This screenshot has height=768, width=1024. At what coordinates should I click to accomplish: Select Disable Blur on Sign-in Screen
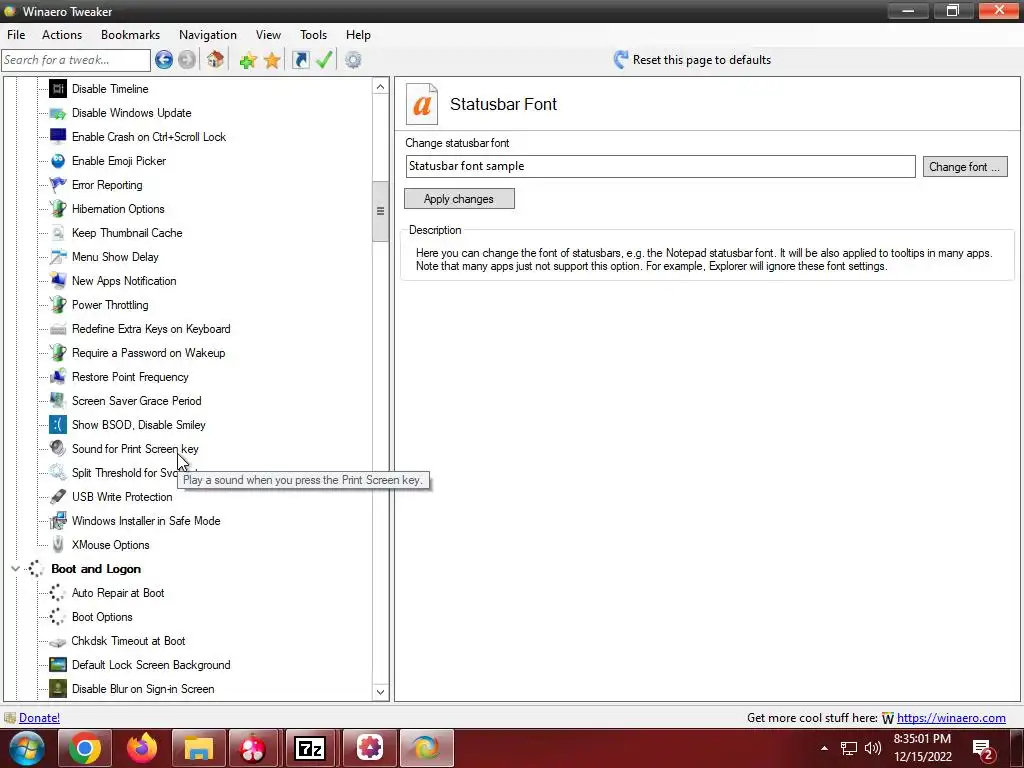pos(143,689)
